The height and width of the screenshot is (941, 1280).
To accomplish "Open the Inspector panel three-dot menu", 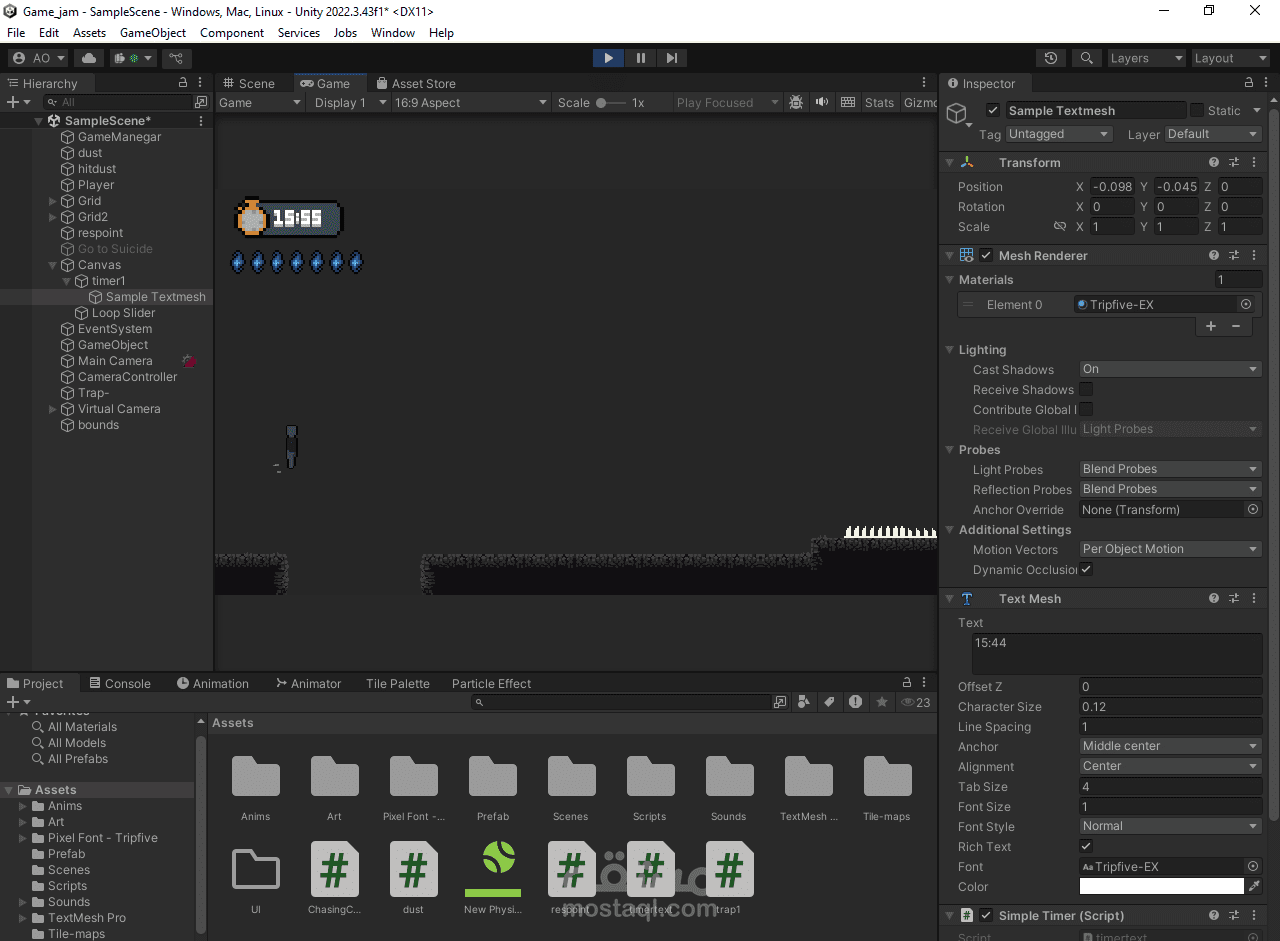I will click(x=1267, y=83).
